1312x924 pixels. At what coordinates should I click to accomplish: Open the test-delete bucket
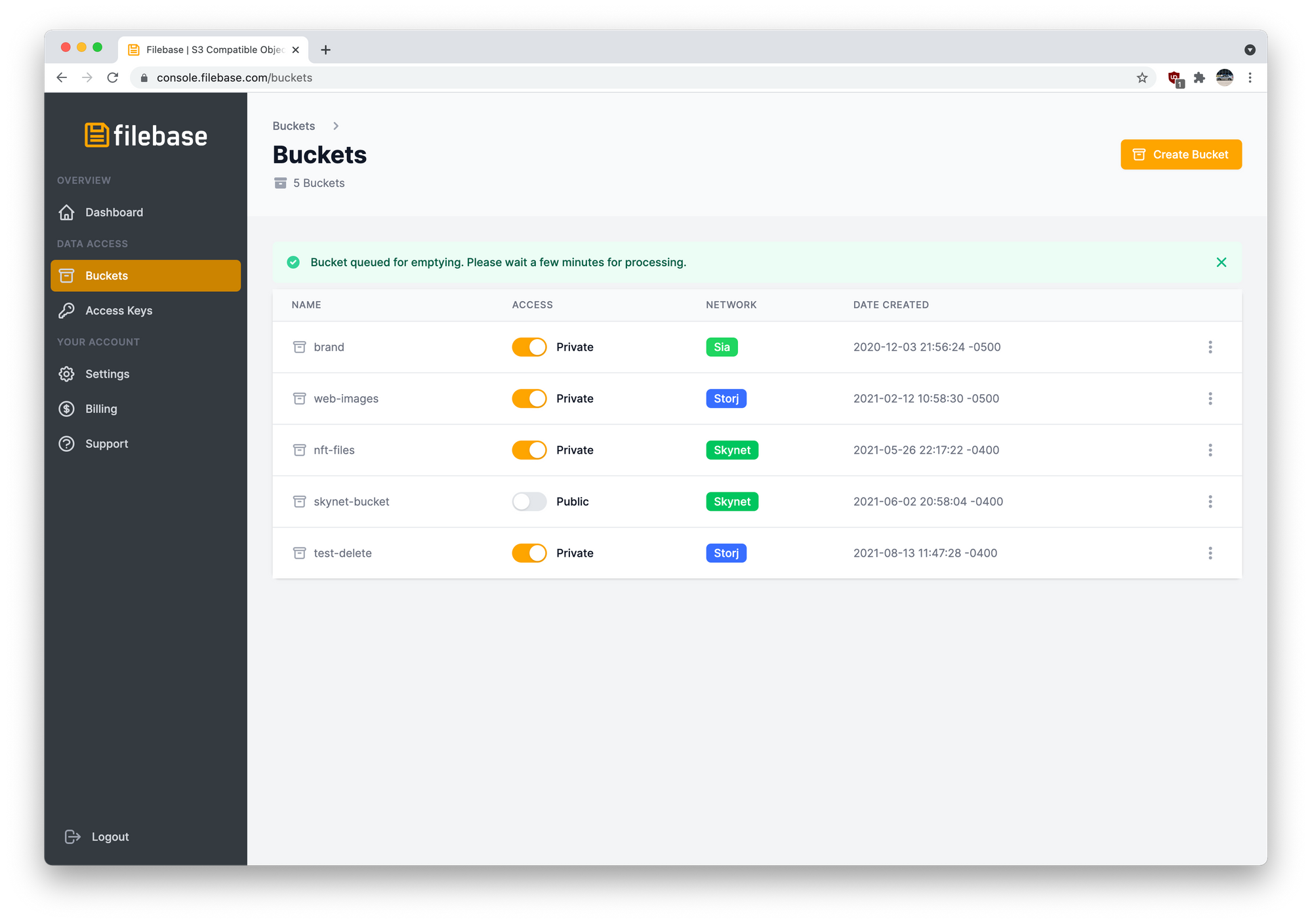click(342, 553)
